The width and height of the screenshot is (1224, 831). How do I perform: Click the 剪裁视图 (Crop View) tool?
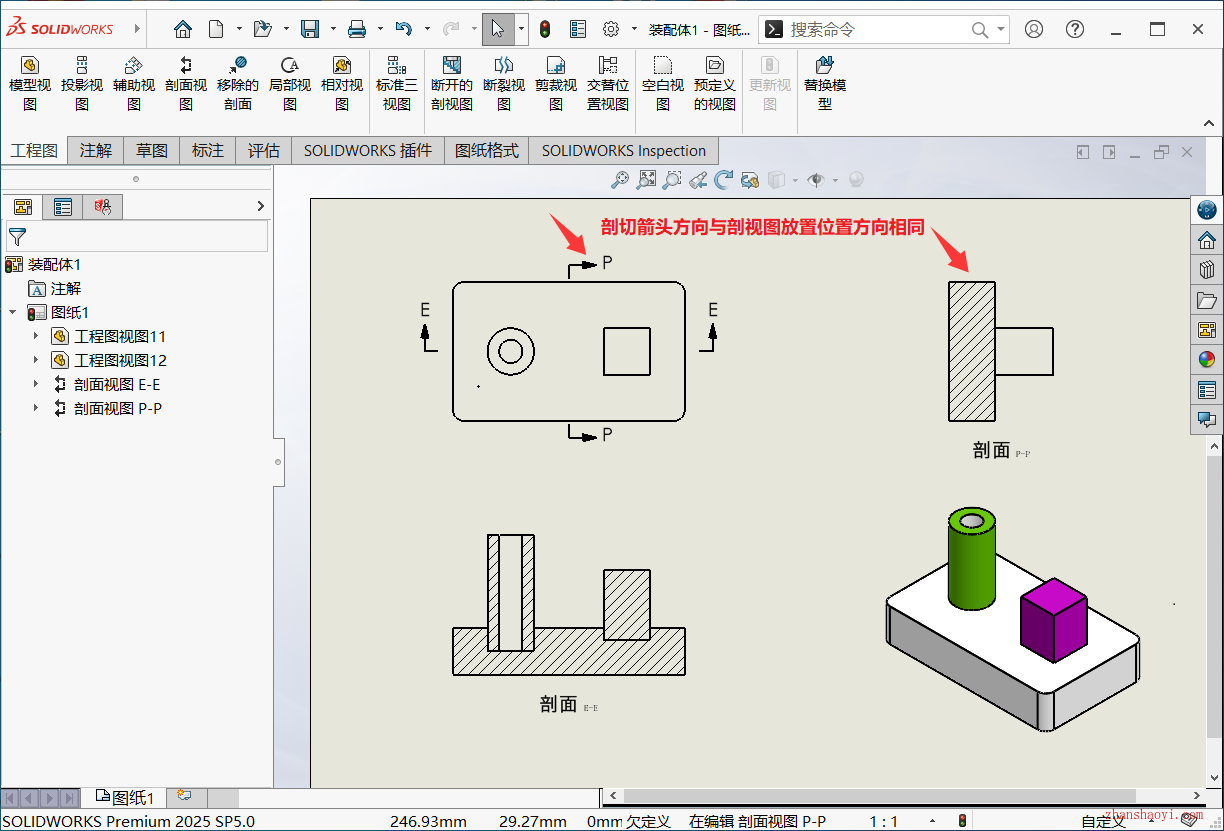556,83
